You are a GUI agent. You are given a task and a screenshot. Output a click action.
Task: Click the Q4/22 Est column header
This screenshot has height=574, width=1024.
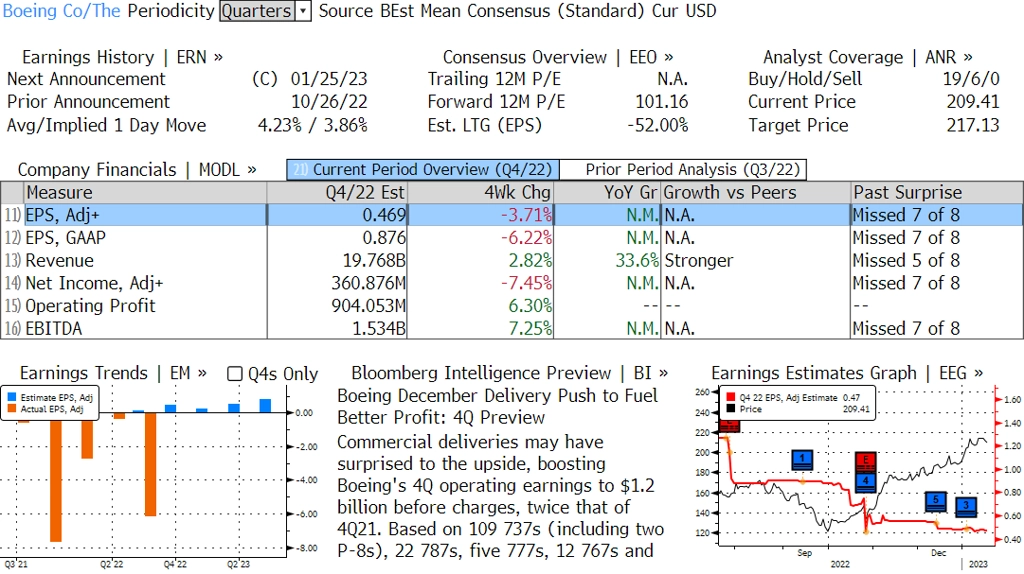pyautogui.click(x=337, y=193)
